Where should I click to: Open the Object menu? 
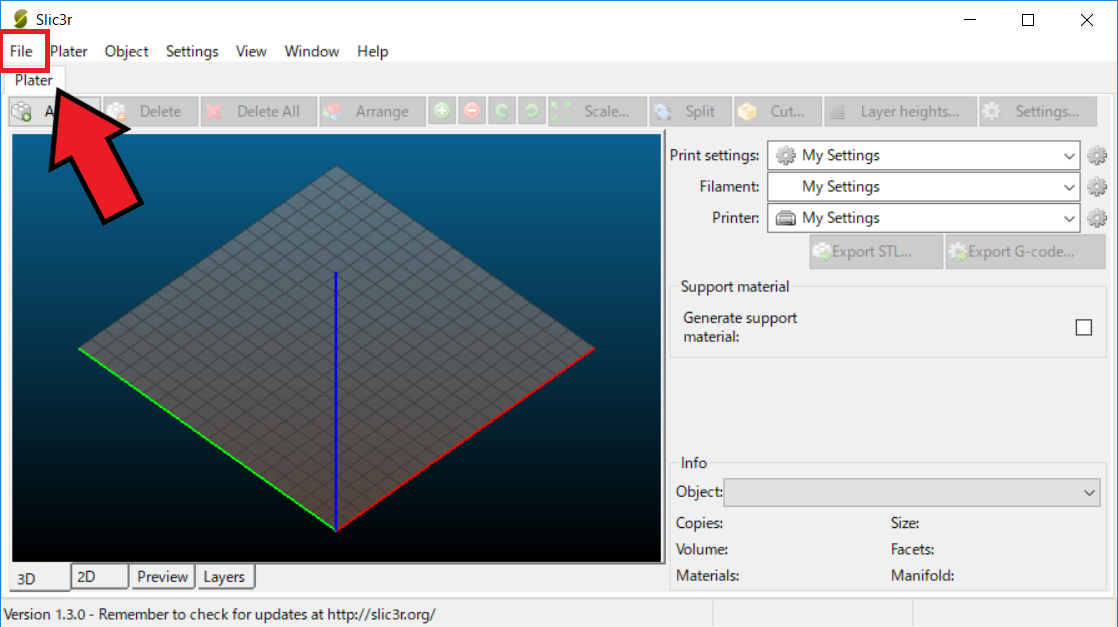[126, 51]
